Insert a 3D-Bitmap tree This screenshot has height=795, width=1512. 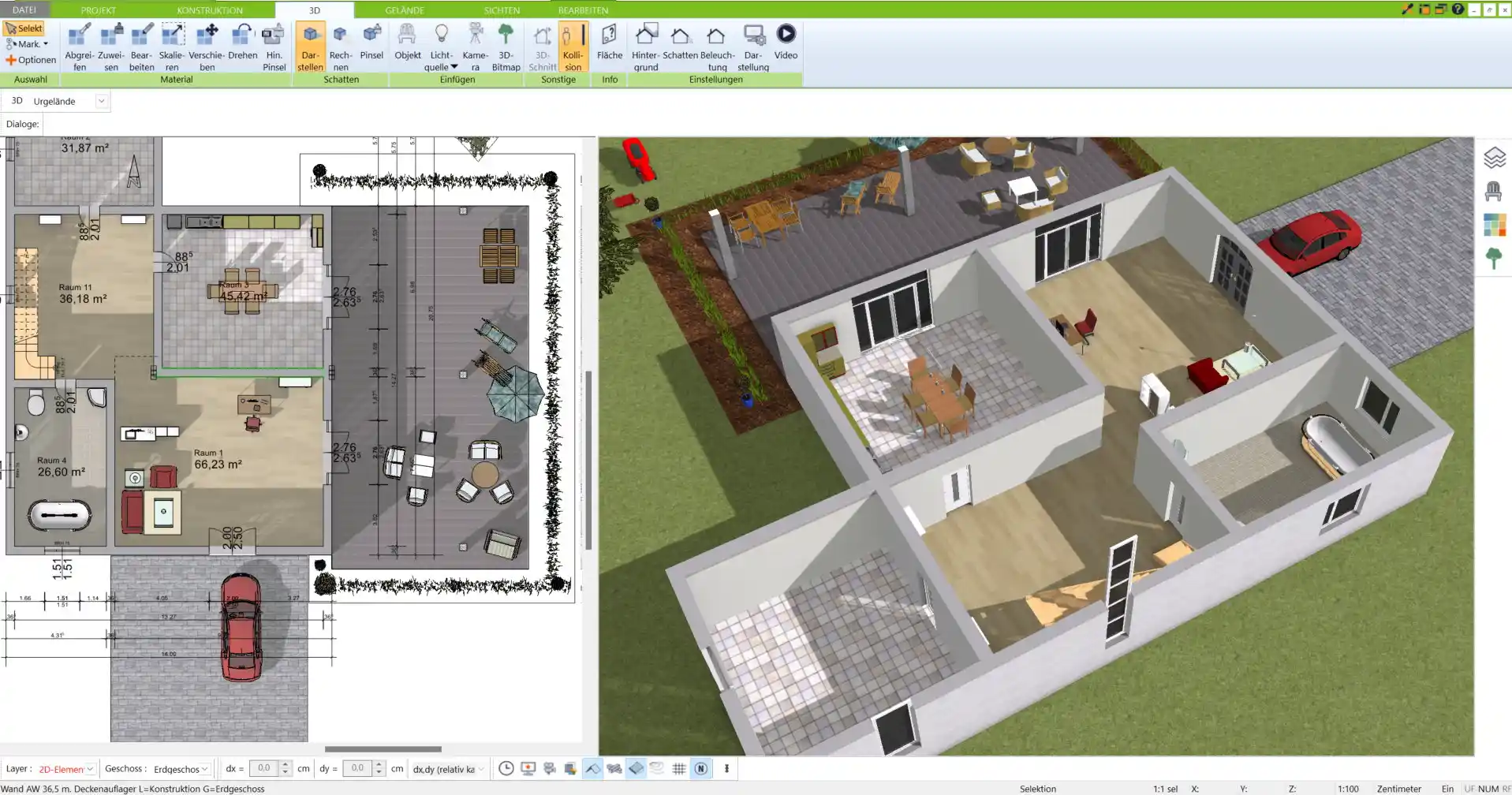(x=506, y=47)
